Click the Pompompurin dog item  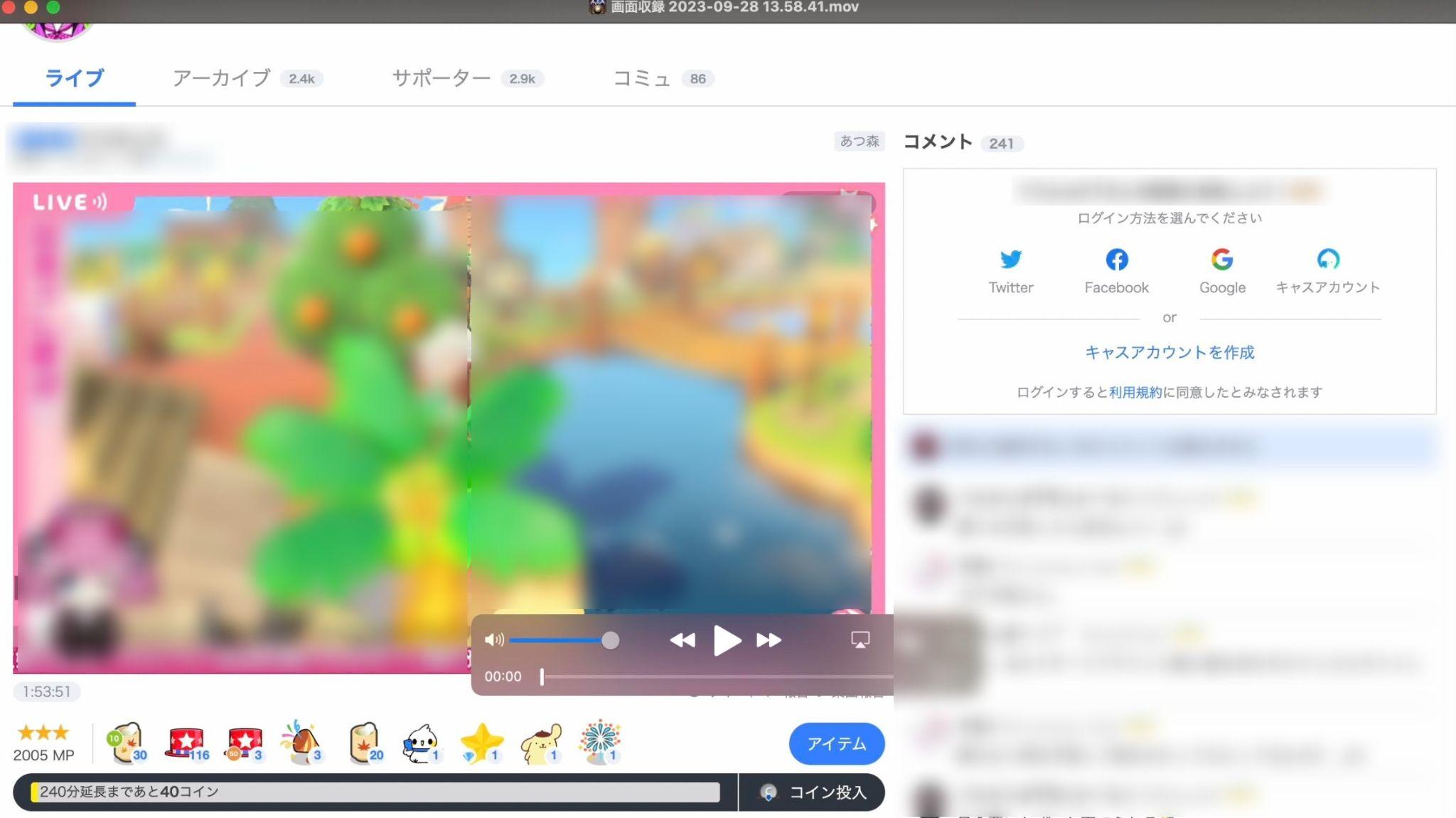(x=541, y=744)
